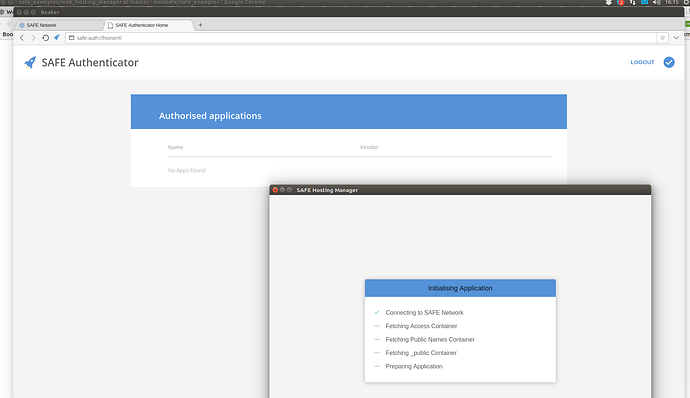Open a new tab with the plus button
The width and height of the screenshot is (690, 398).
(x=200, y=25)
